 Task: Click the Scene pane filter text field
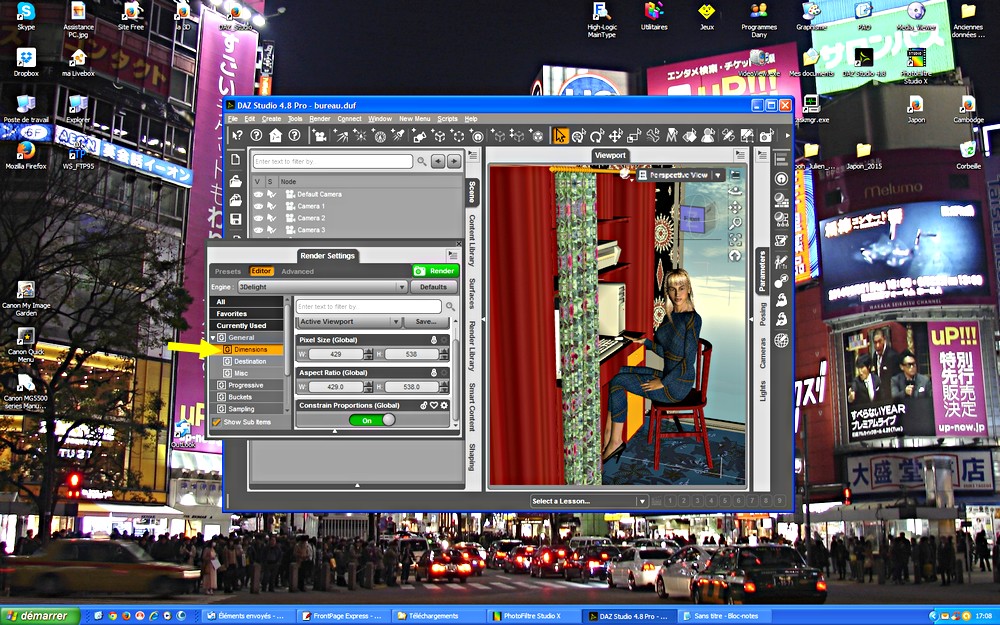(x=332, y=161)
